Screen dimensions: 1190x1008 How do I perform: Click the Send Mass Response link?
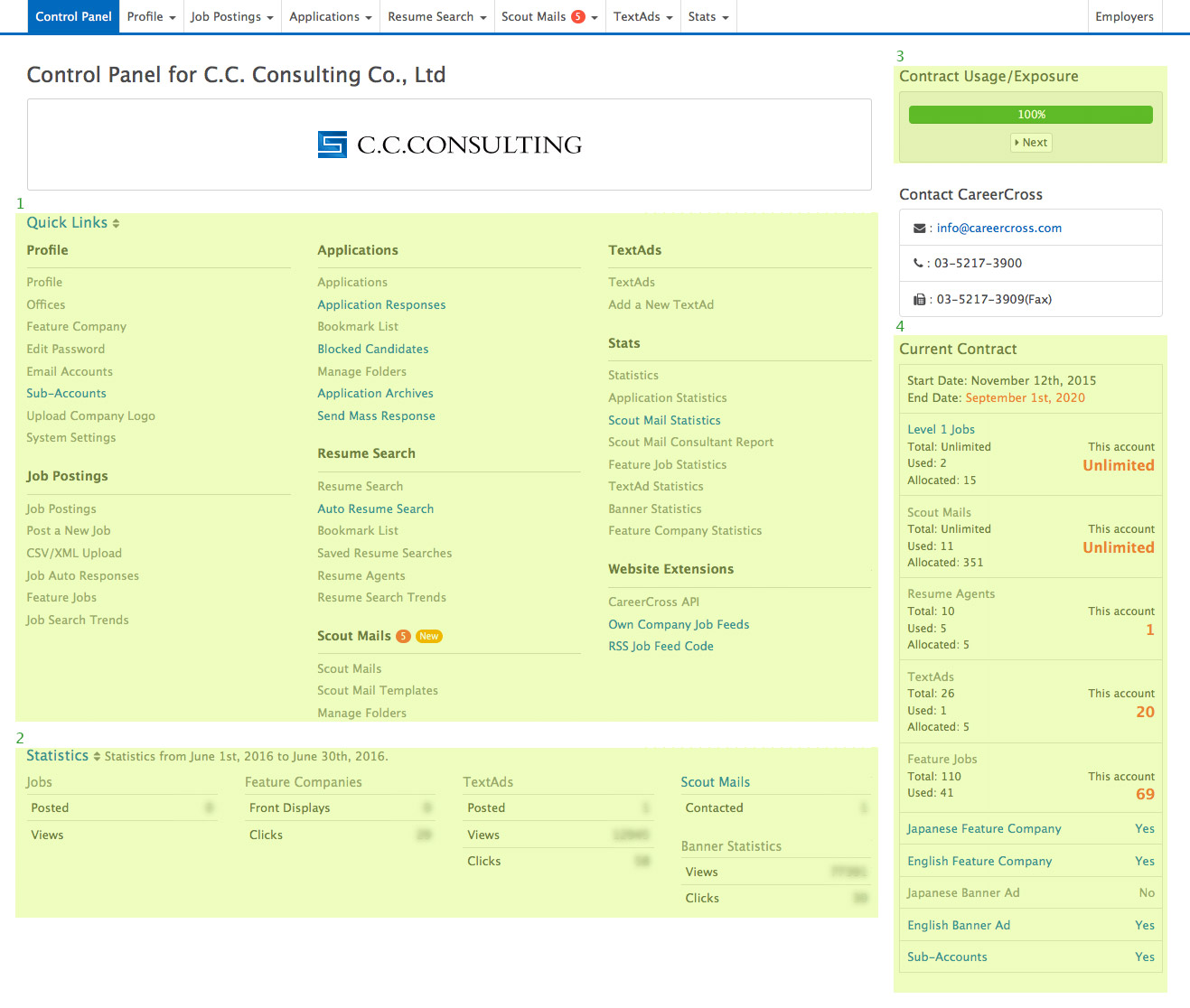click(376, 416)
